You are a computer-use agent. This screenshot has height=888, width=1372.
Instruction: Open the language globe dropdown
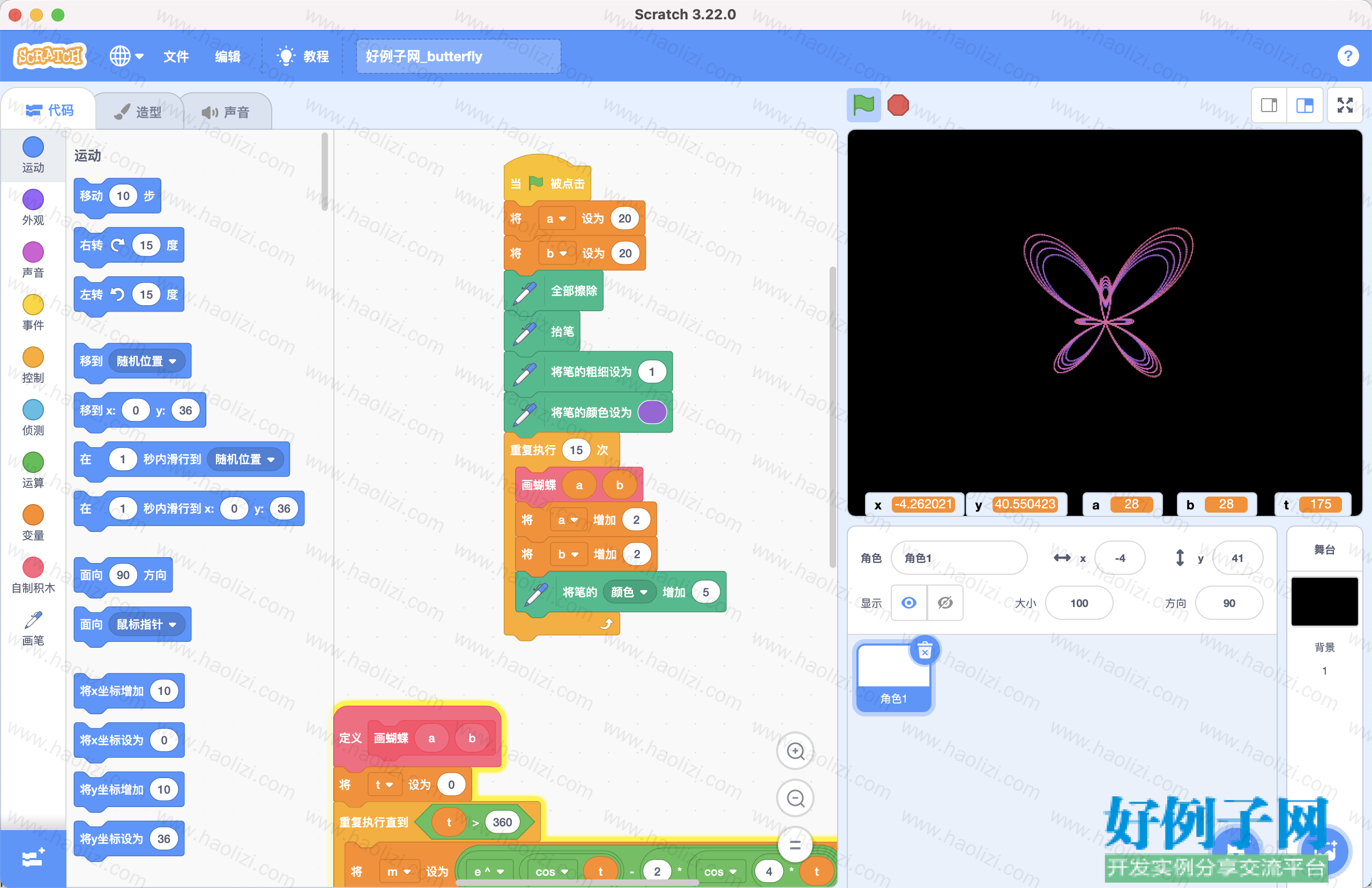pos(126,56)
